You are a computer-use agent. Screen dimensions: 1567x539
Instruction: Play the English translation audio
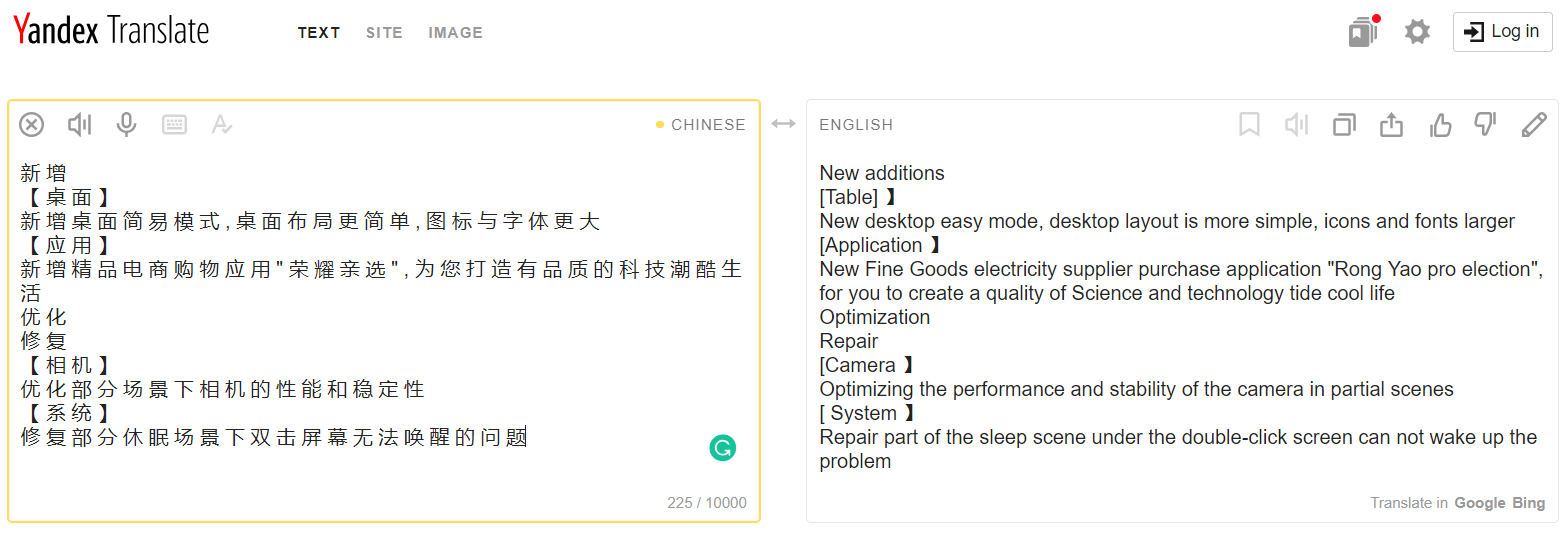pos(1296,125)
